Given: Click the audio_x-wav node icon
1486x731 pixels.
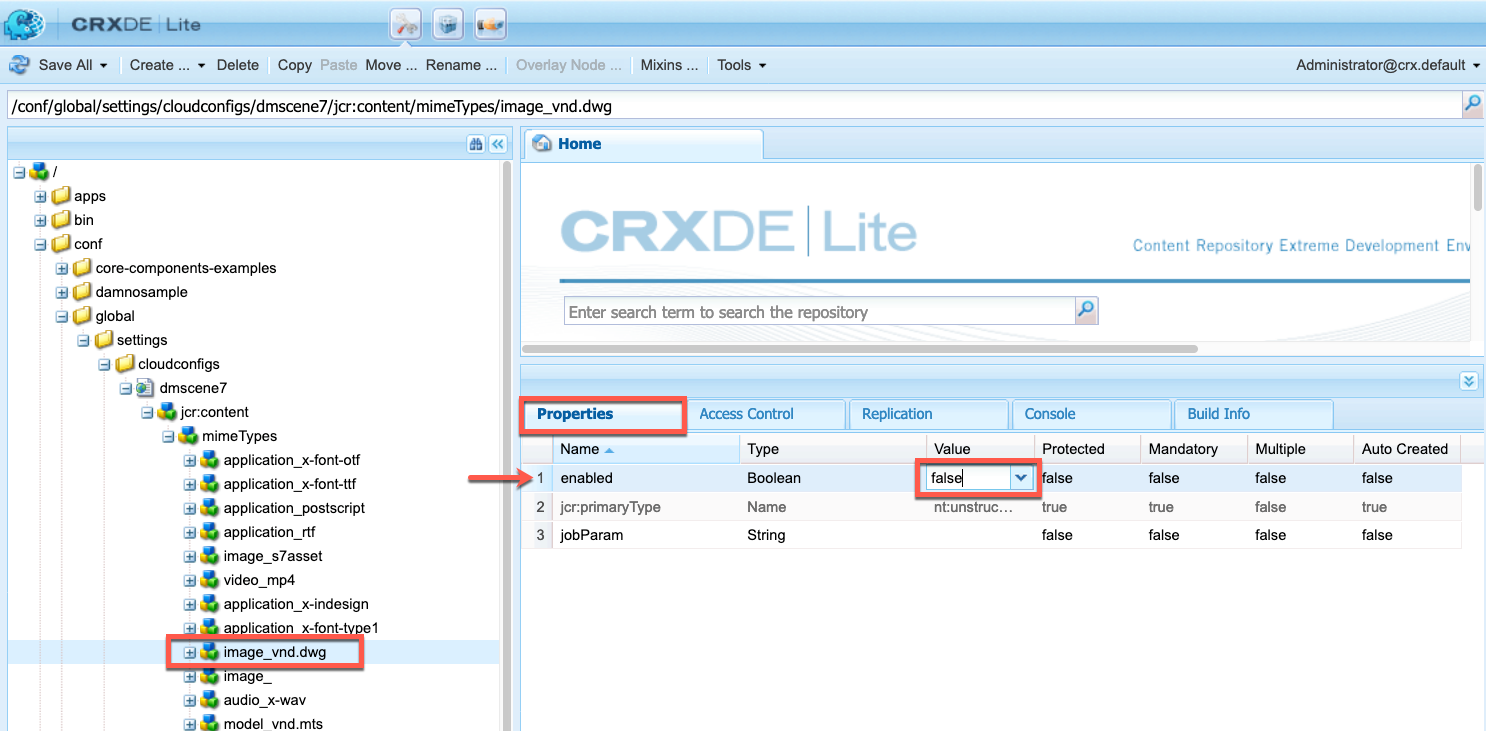Looking at the screenshot, I should pyautogui.click(x=209, y=700).
